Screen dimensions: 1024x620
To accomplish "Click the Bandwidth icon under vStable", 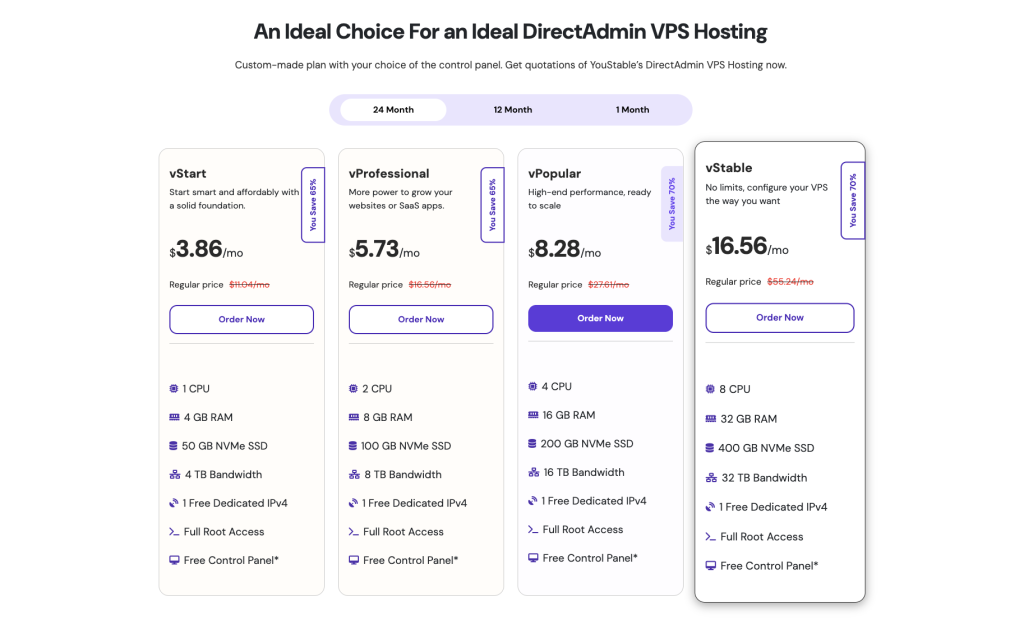I will (x=713, y=477).
